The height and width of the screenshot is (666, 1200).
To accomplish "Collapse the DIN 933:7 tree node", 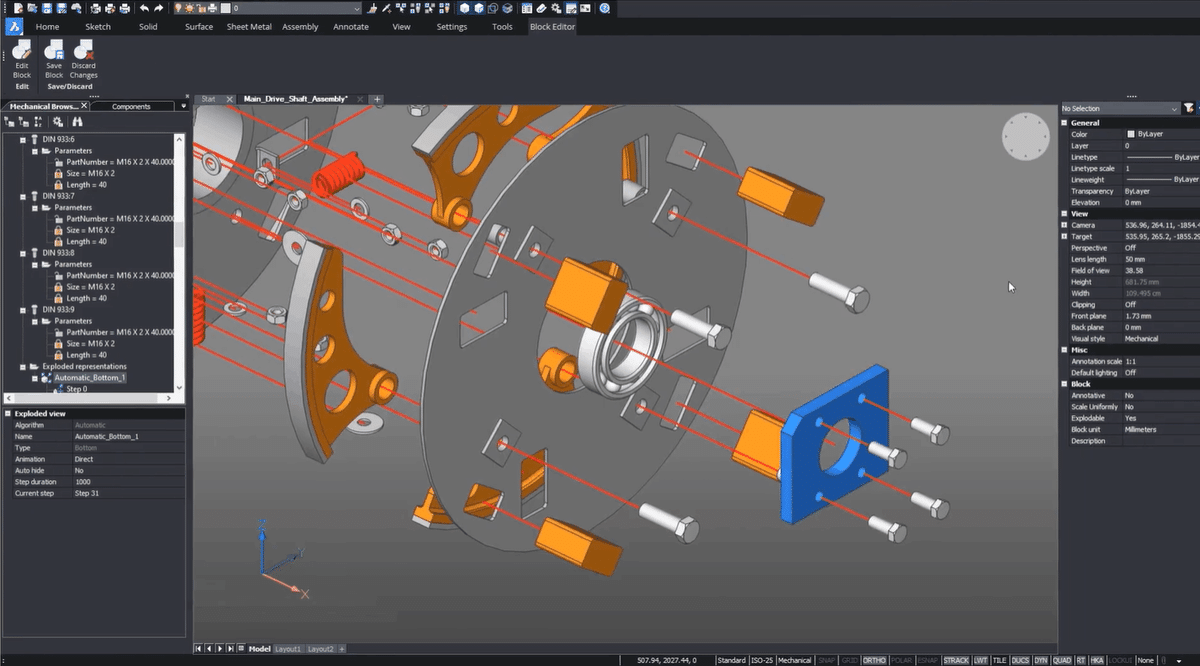I will (x=24, y=196).
